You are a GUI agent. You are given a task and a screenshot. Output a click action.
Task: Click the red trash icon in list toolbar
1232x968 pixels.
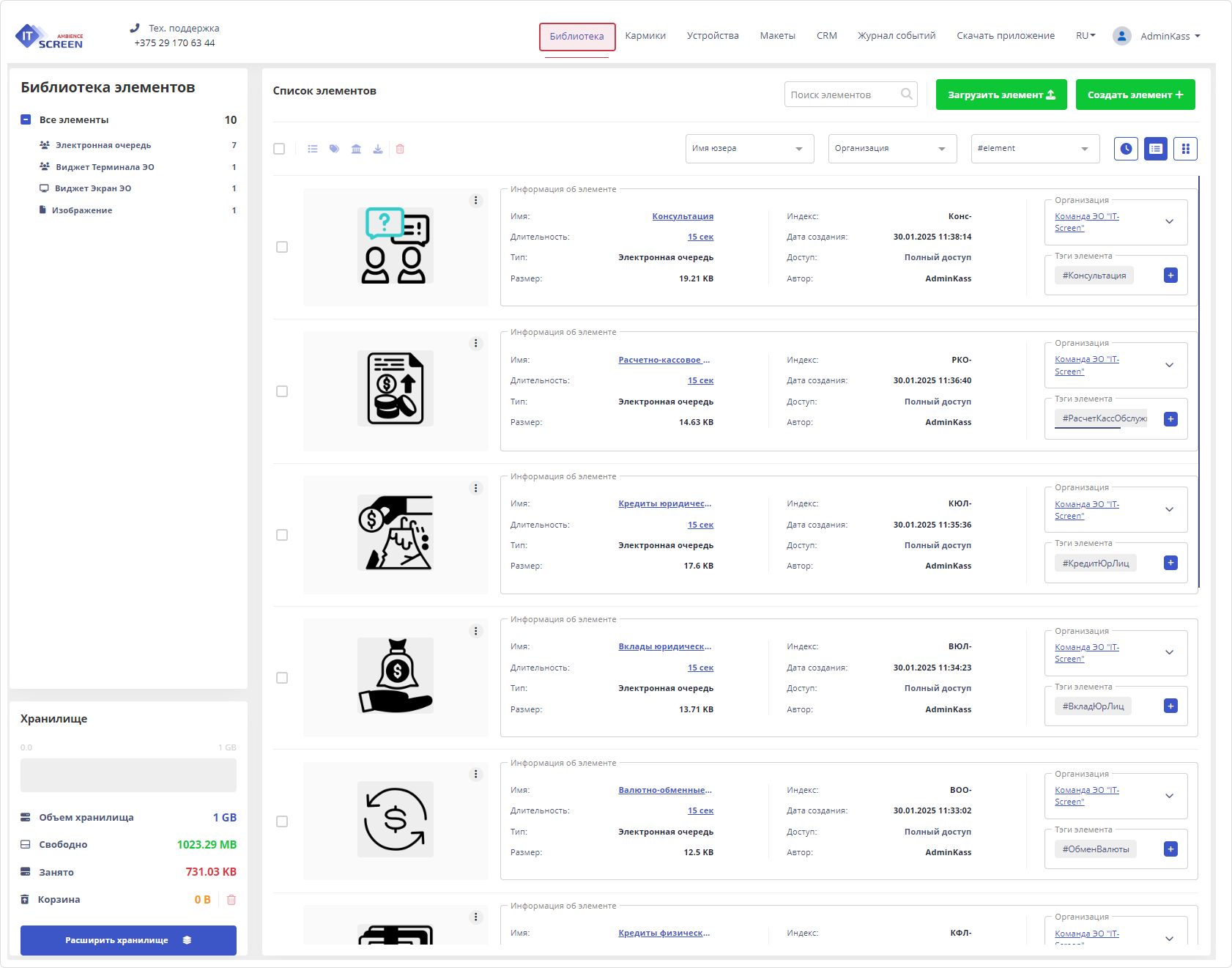coord(400,149)
